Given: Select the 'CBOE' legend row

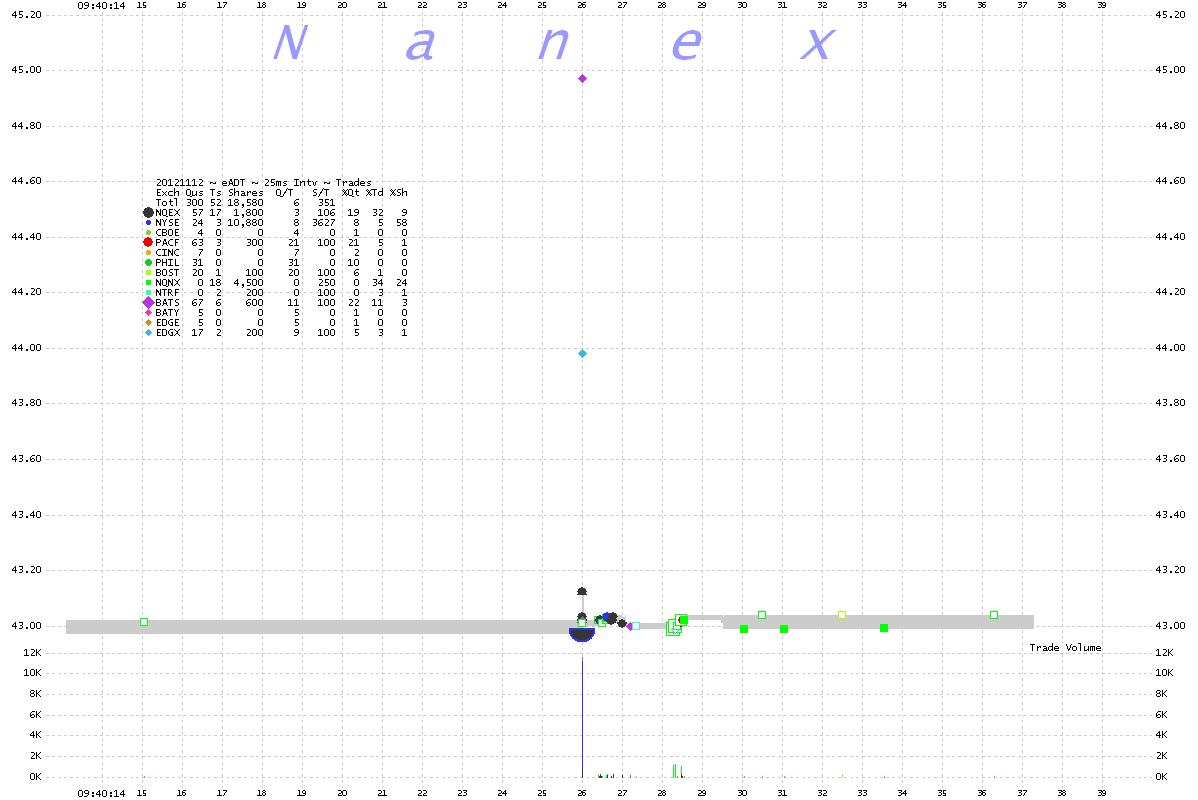Looking at the screenshot, I should tap(276, 232).
